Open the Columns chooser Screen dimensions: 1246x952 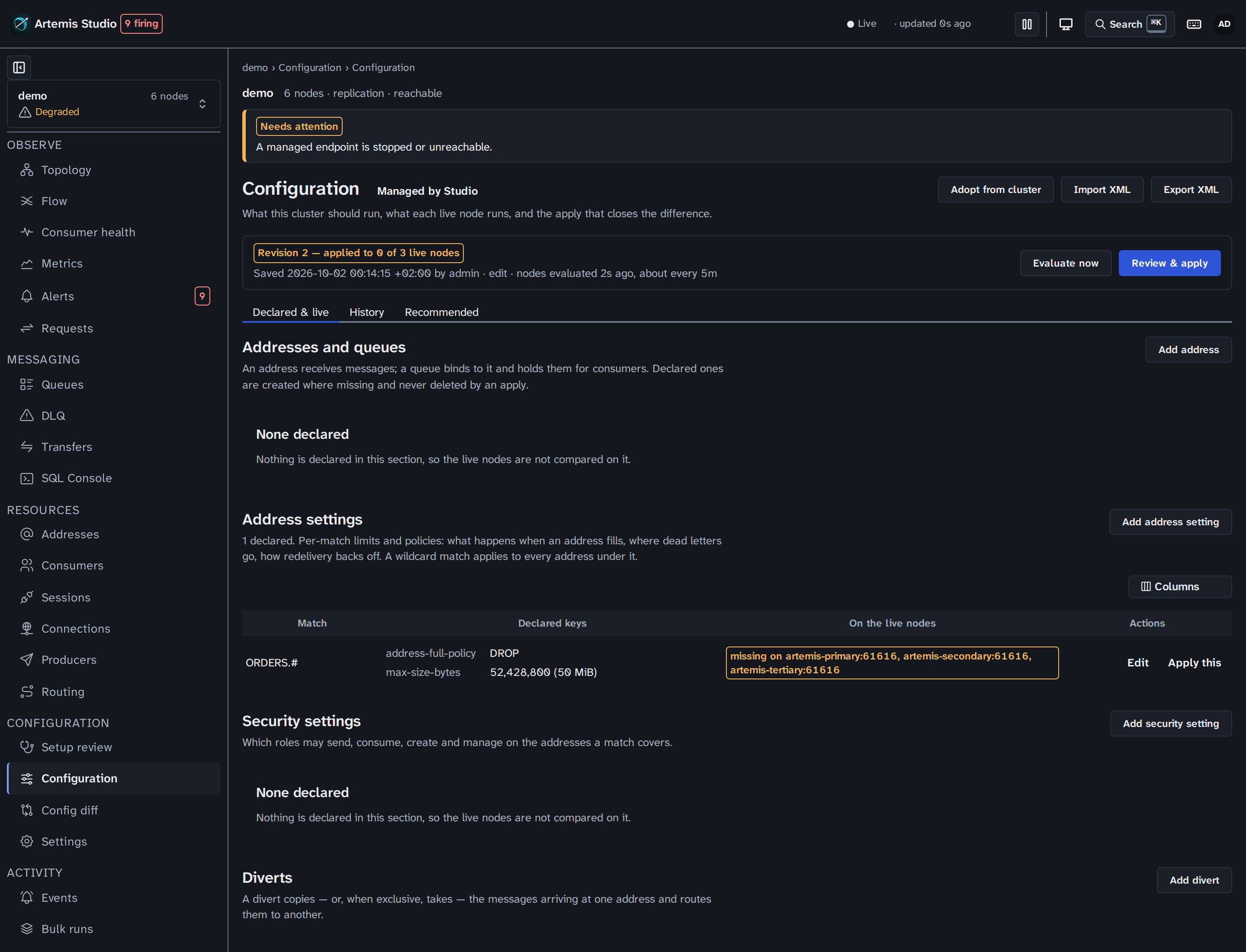pyautogui.click(x=1179, y=586)
